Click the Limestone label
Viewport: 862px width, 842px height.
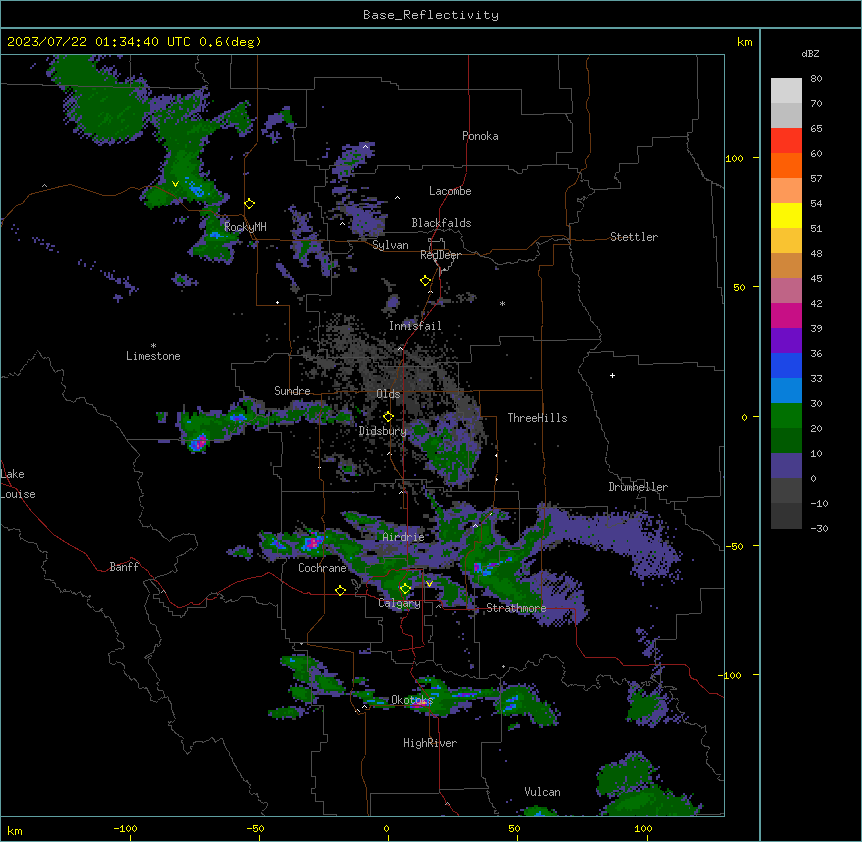(153, 356)
